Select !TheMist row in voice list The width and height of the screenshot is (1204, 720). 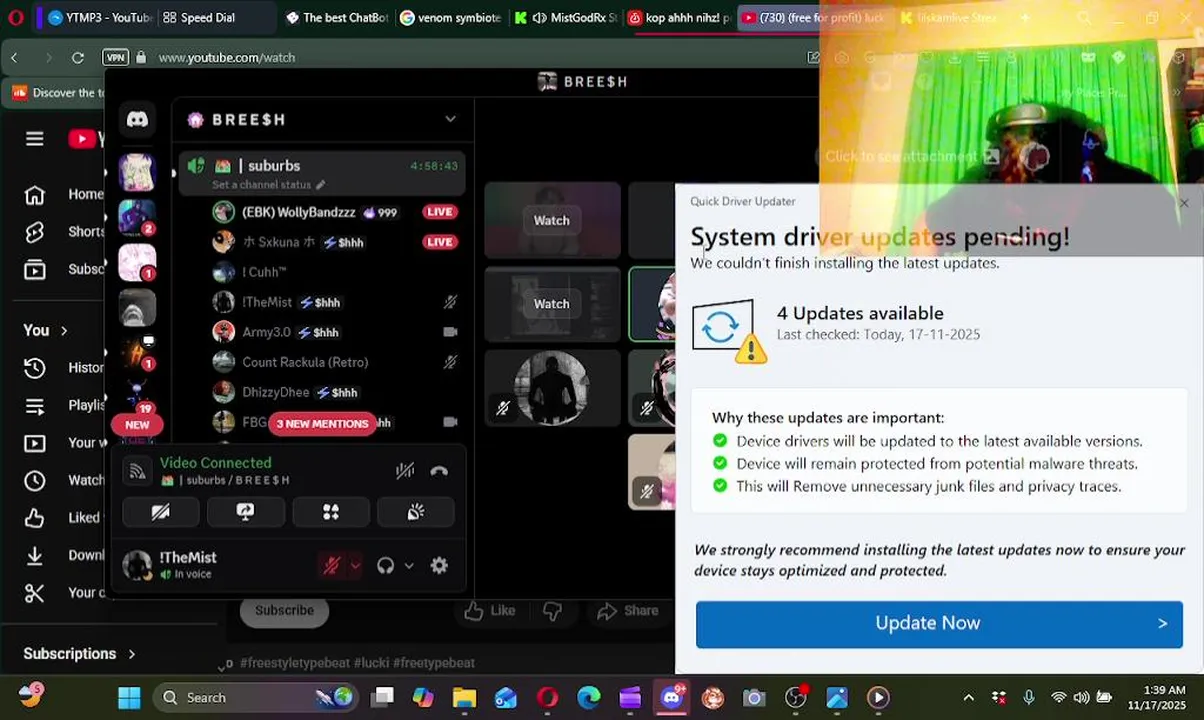pyautogui.click(x=333, y=302)
